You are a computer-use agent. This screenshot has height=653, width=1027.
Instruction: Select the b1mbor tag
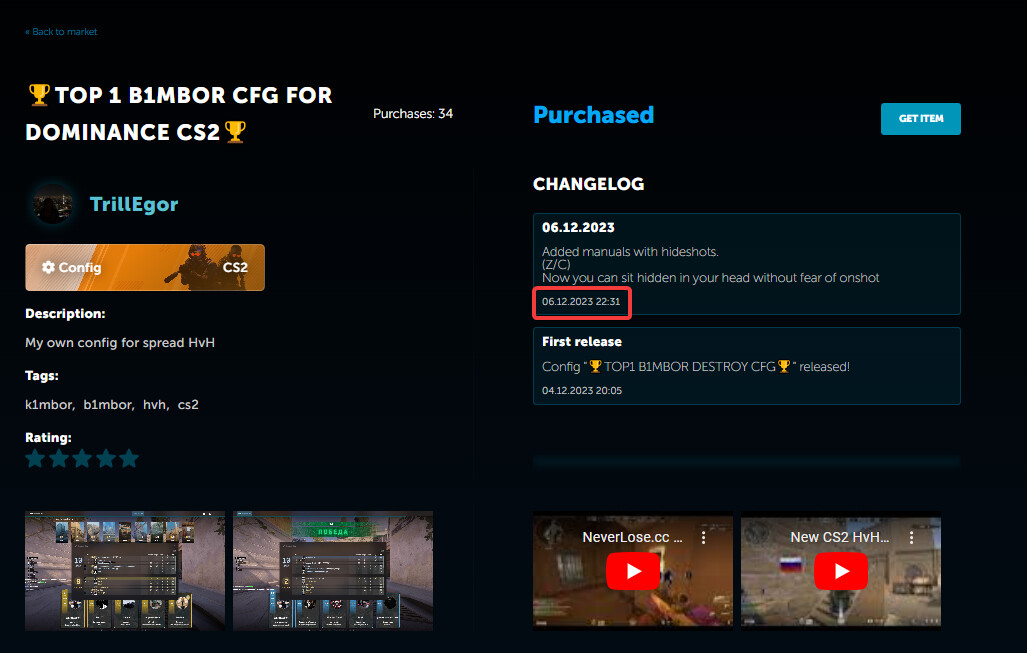108,405
